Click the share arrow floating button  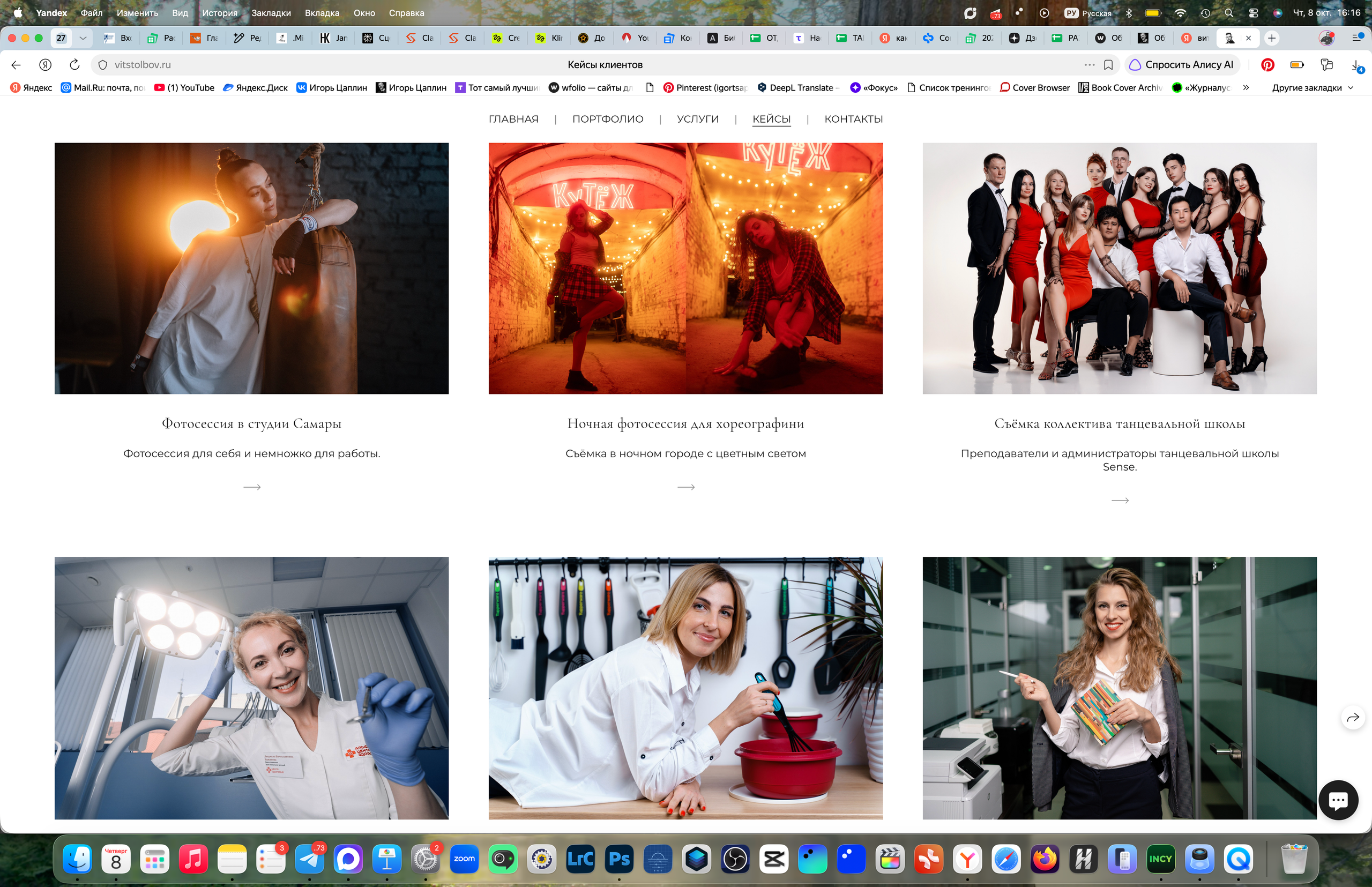pyautogui.click(x=1353, y=717)
